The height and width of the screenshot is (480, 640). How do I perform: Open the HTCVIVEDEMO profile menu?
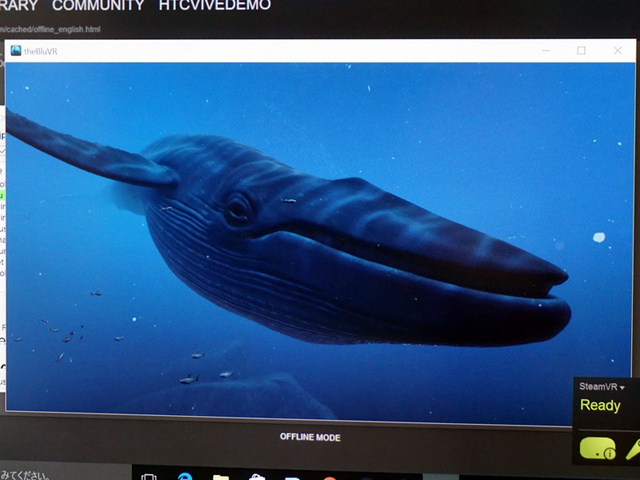coord(215,5)
